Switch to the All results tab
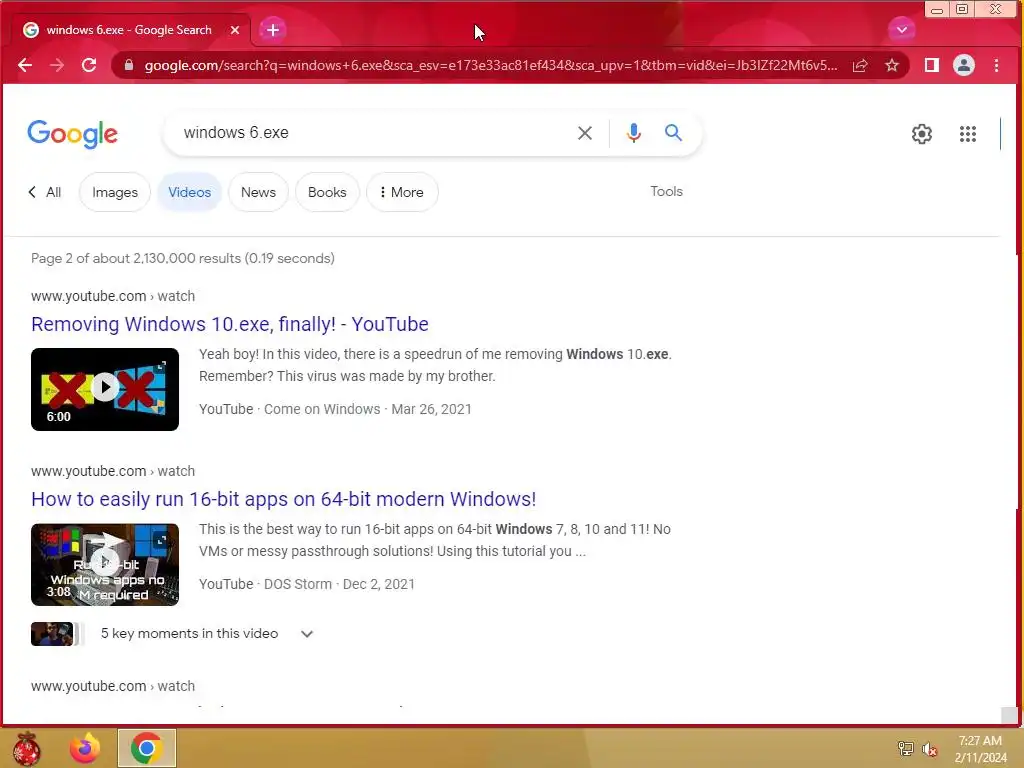 [45, 193]
